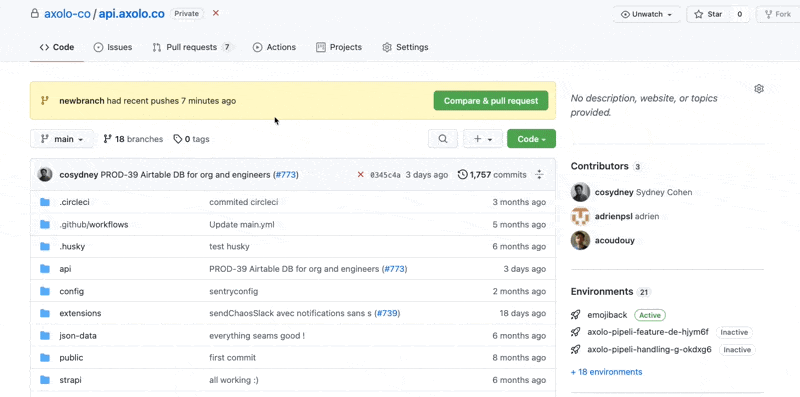Open the extensions folder
Image resolution: width=800 pixels, height=397 pixels.
pos(80,313)
